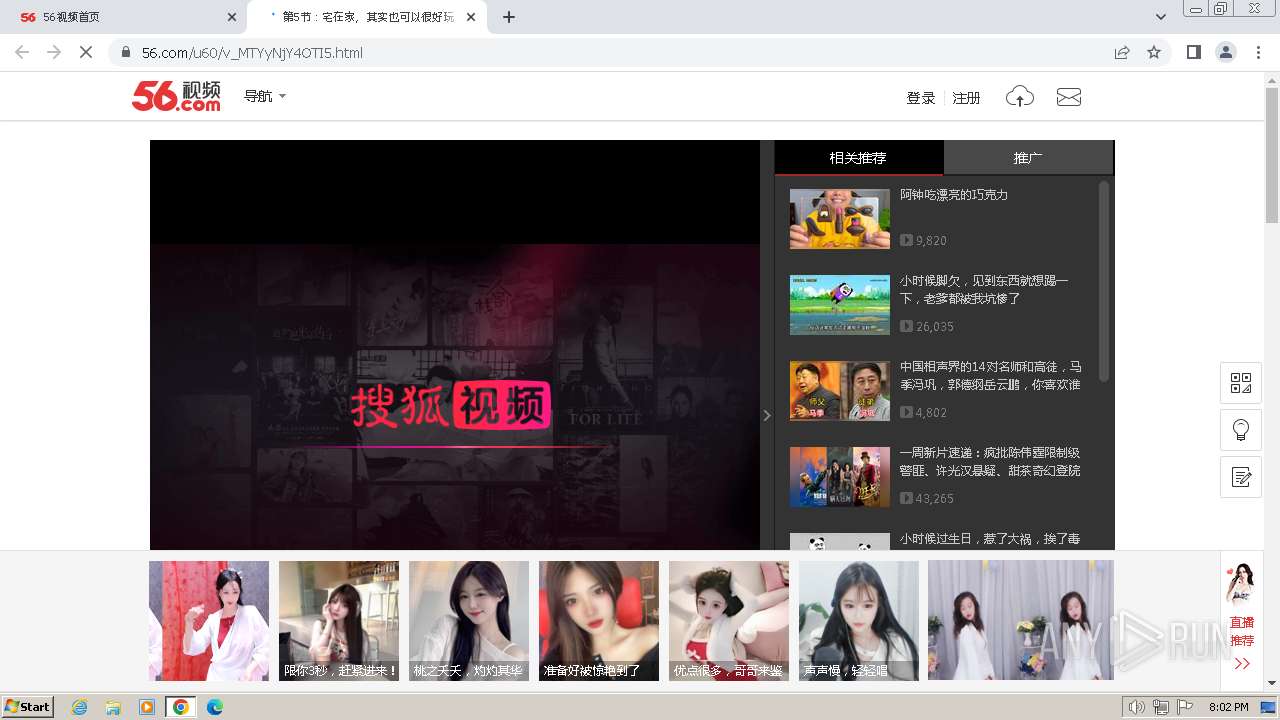
Task: Open 直播推荐 live recommendation panel
Action: pos(1242,631)
